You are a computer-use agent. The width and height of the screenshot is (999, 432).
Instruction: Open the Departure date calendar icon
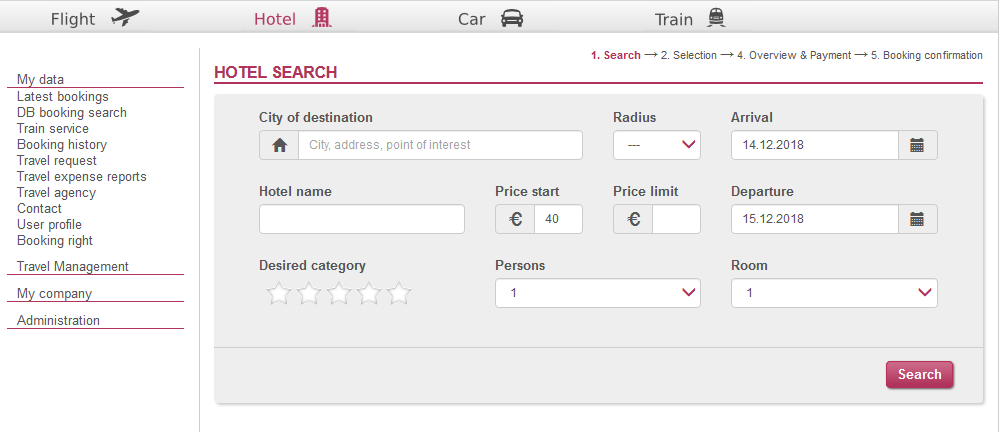[917, 219]
